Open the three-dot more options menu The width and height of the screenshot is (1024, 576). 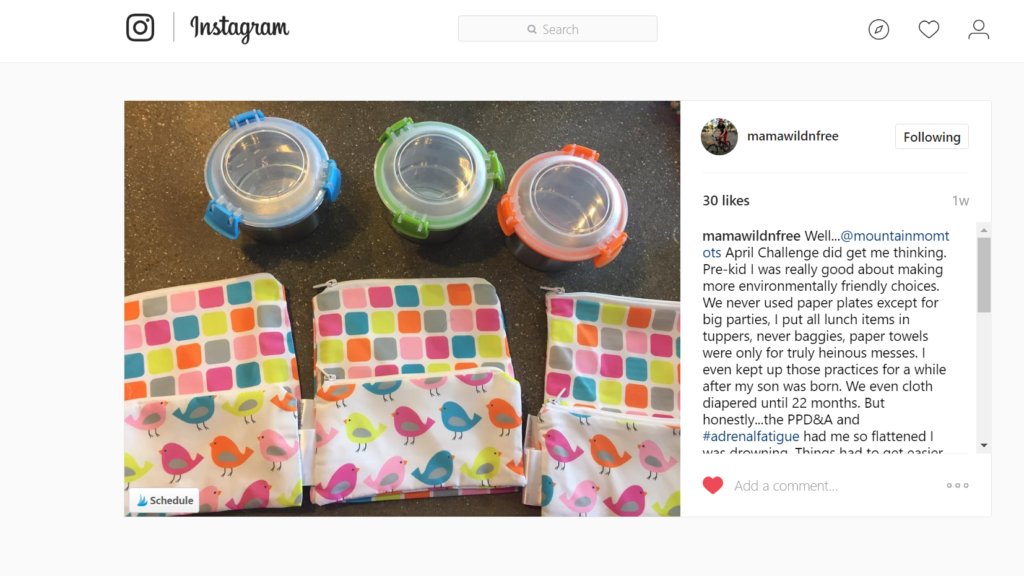pyautogui.click(x=957, y=485)
